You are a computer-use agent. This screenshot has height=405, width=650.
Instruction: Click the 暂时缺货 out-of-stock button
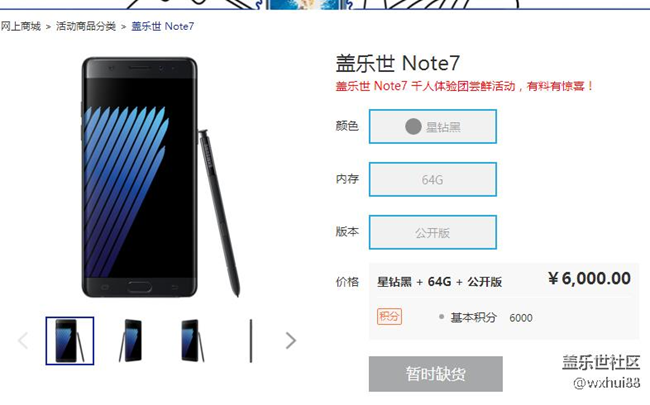[436, 374]
